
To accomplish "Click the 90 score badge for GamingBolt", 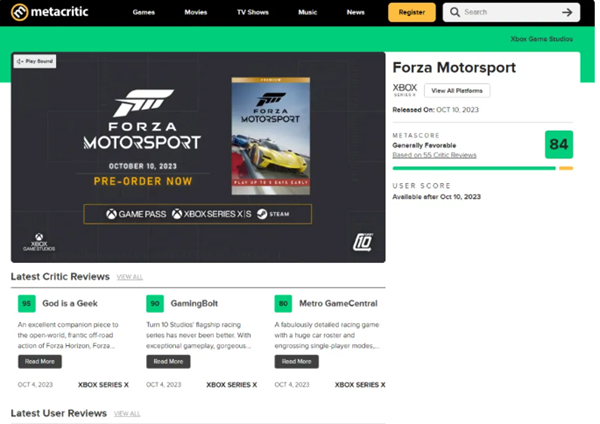I will 155,303.
